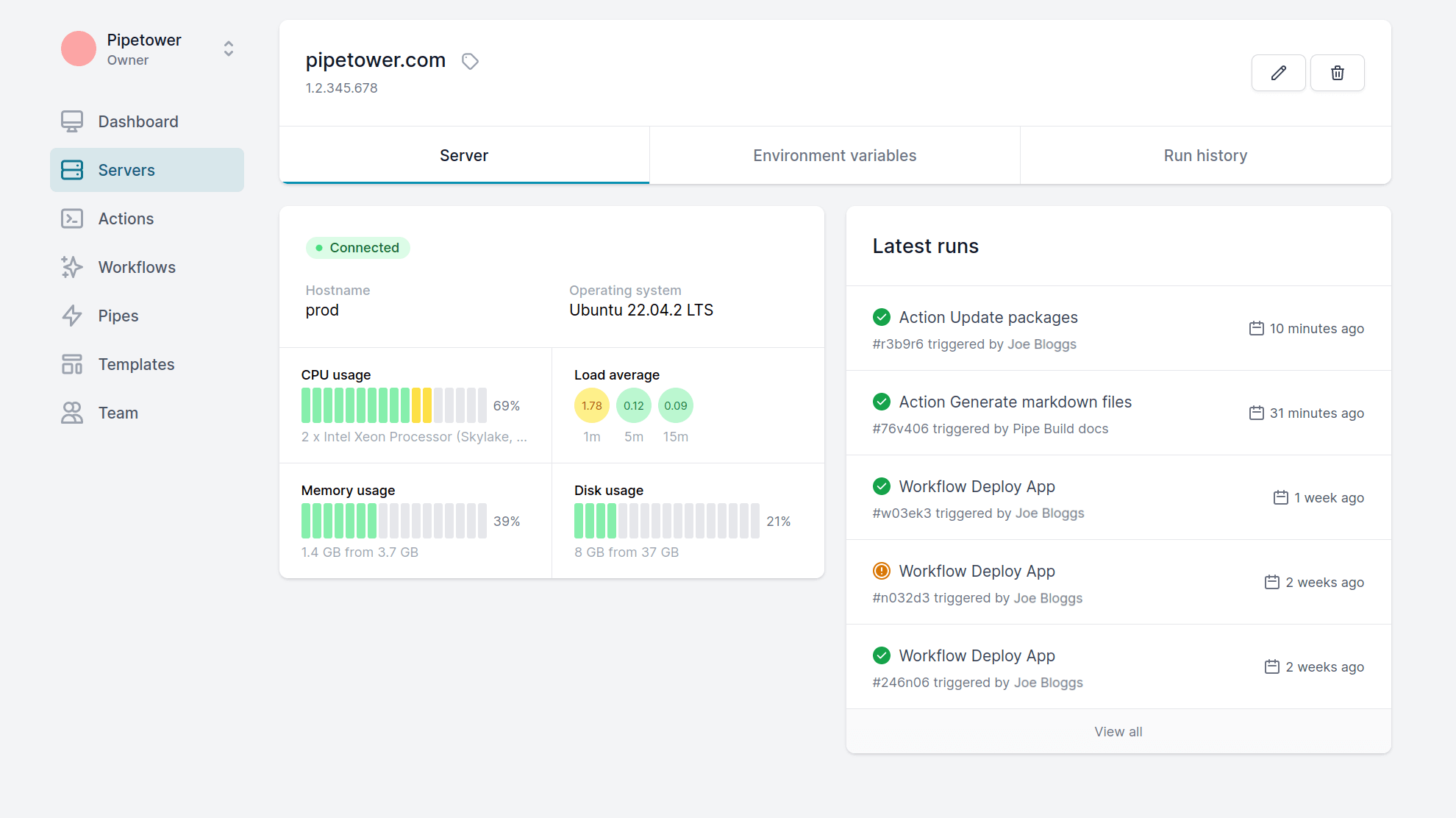Screen dimensions: 1456x818
Task: Click View all latest runs link
Action: (1117, 731)
